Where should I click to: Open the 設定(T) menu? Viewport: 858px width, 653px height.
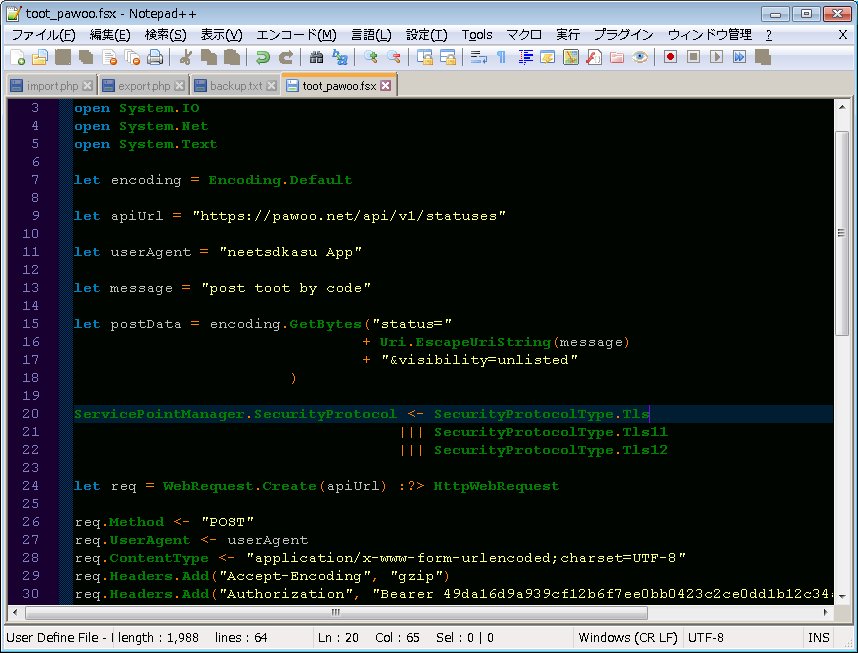tap(426, 35)
